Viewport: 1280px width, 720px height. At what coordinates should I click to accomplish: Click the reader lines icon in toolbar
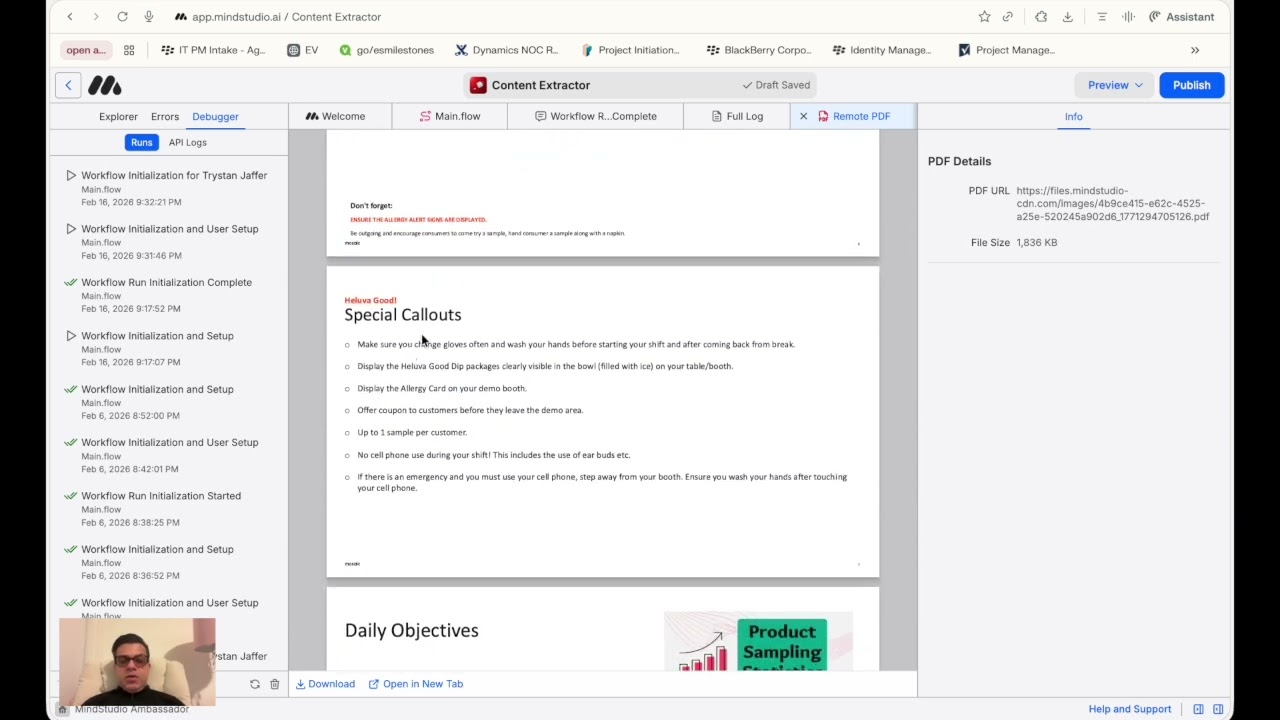(x=1102, y=17)
